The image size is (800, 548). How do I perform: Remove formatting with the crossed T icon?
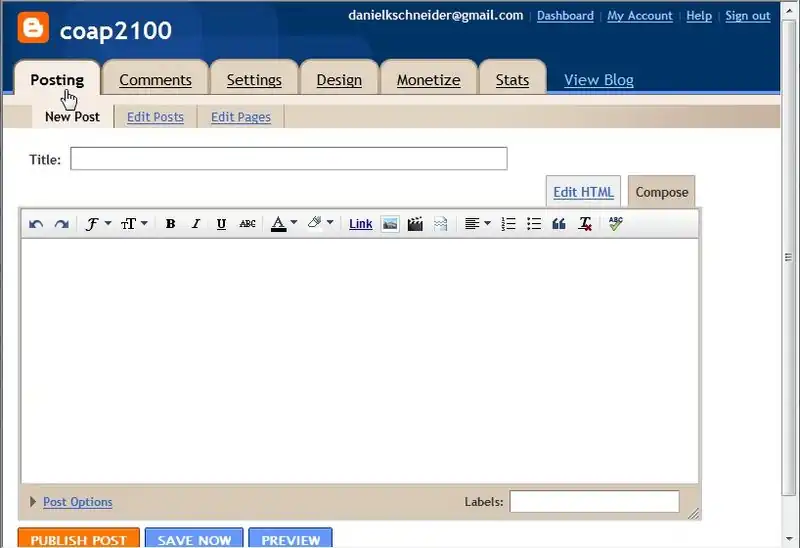coord(585,224)
